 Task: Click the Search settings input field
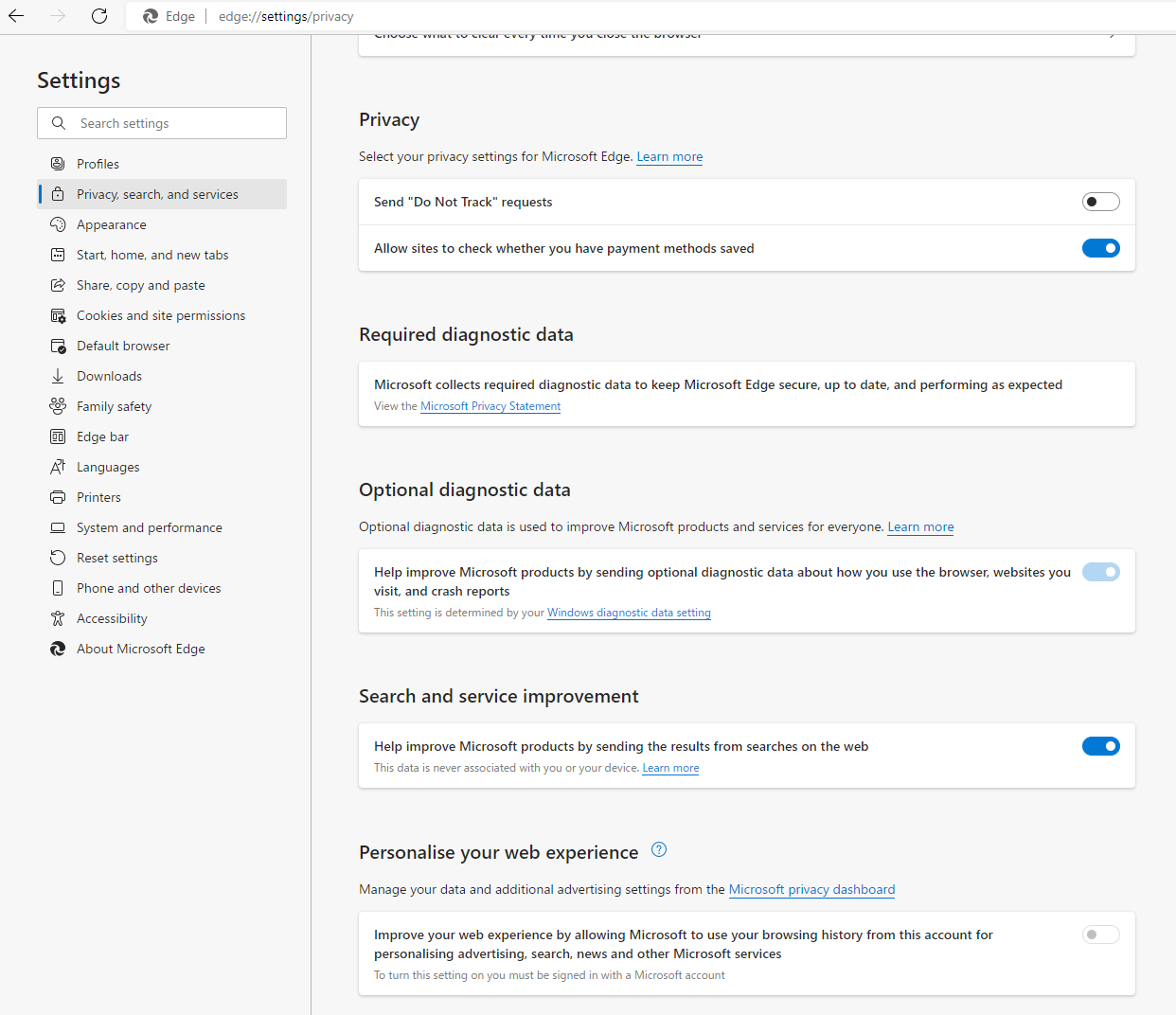pyautogui.click(x=162, y=123)
